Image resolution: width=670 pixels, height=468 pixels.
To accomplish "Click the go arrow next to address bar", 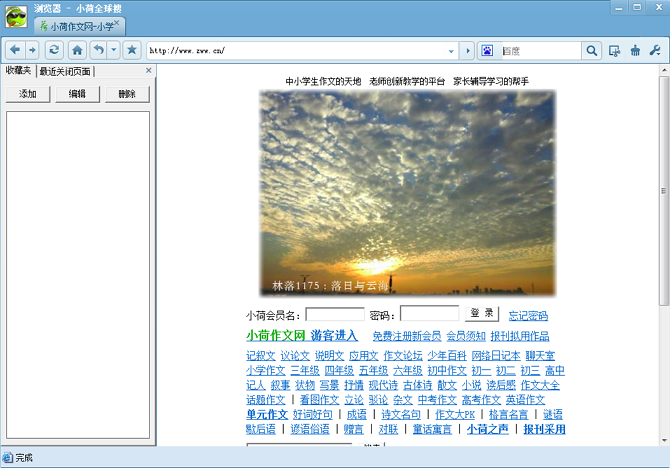I will coord(468,51).
